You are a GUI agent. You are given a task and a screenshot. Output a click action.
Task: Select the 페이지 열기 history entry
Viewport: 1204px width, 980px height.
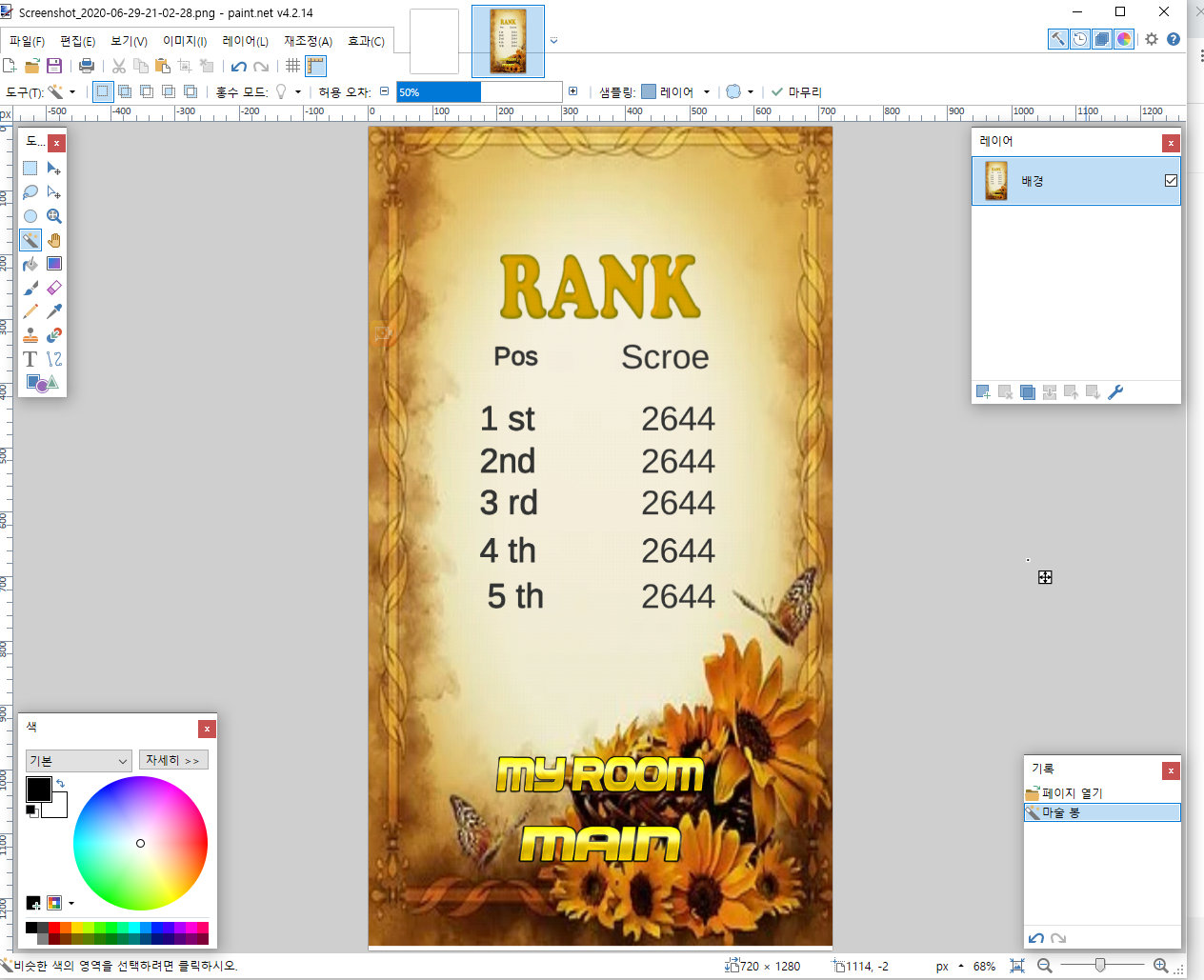(x=1102, y=793)
